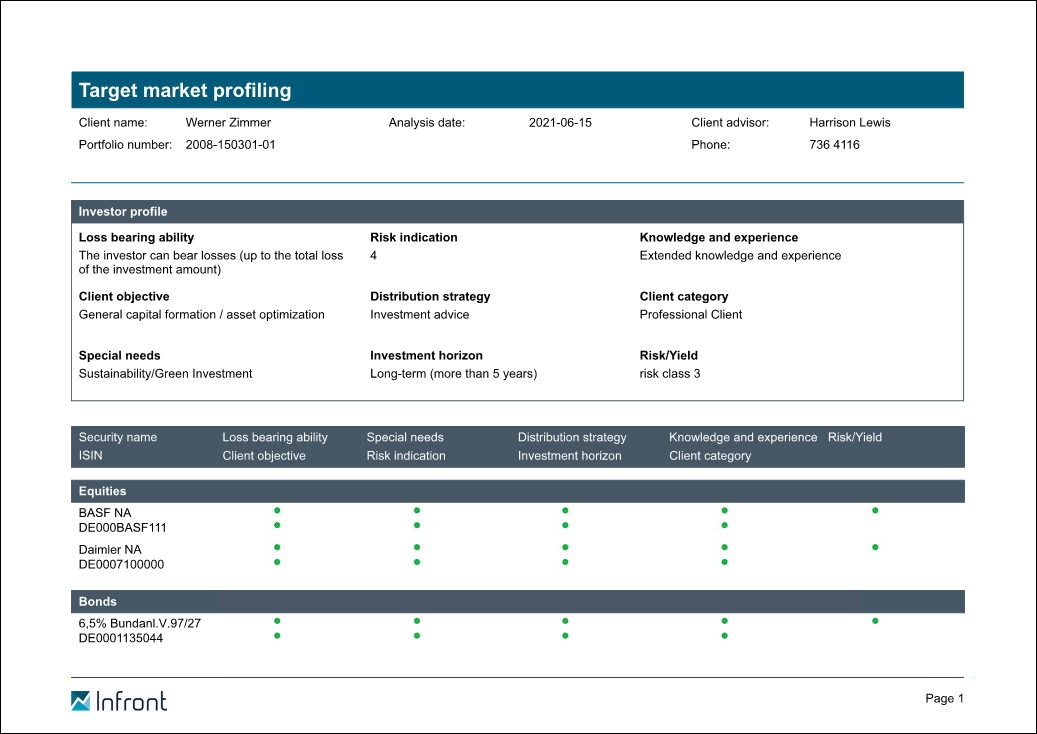Select the Equities section header
Image resolution: width=1037 pixels, height=734 pixels.
(x=103, y=491)
